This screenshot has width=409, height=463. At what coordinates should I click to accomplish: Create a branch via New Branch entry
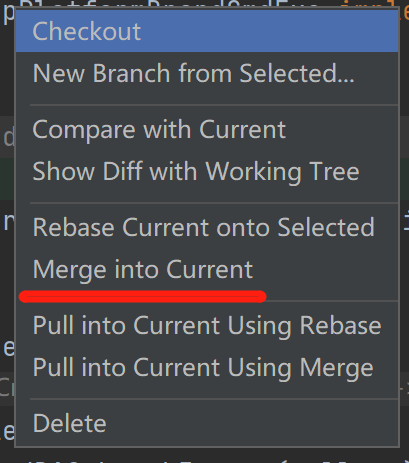pyautogui.click(x=207, y=73)
